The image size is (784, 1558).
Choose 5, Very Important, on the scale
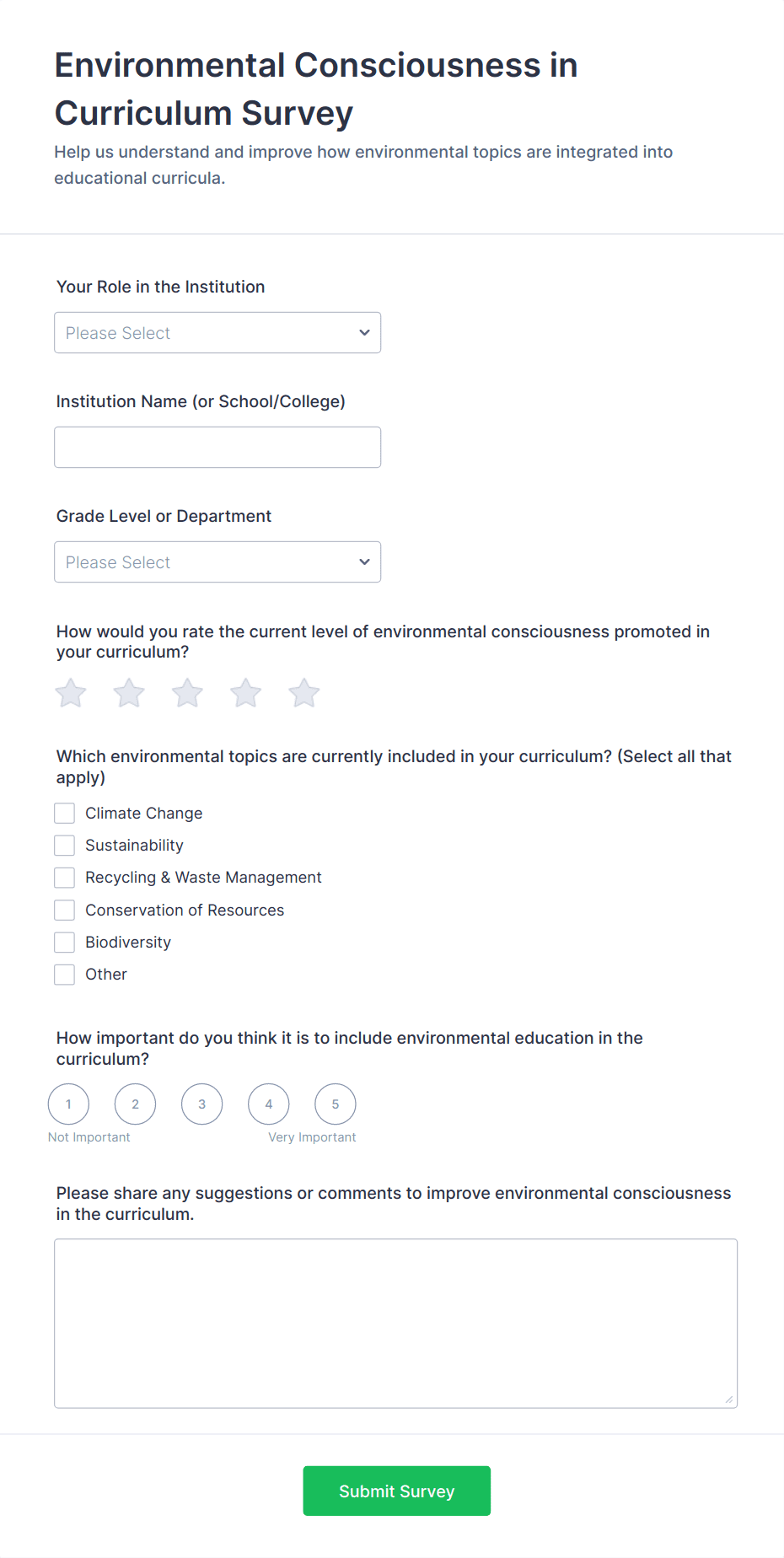pos(335,1104)
